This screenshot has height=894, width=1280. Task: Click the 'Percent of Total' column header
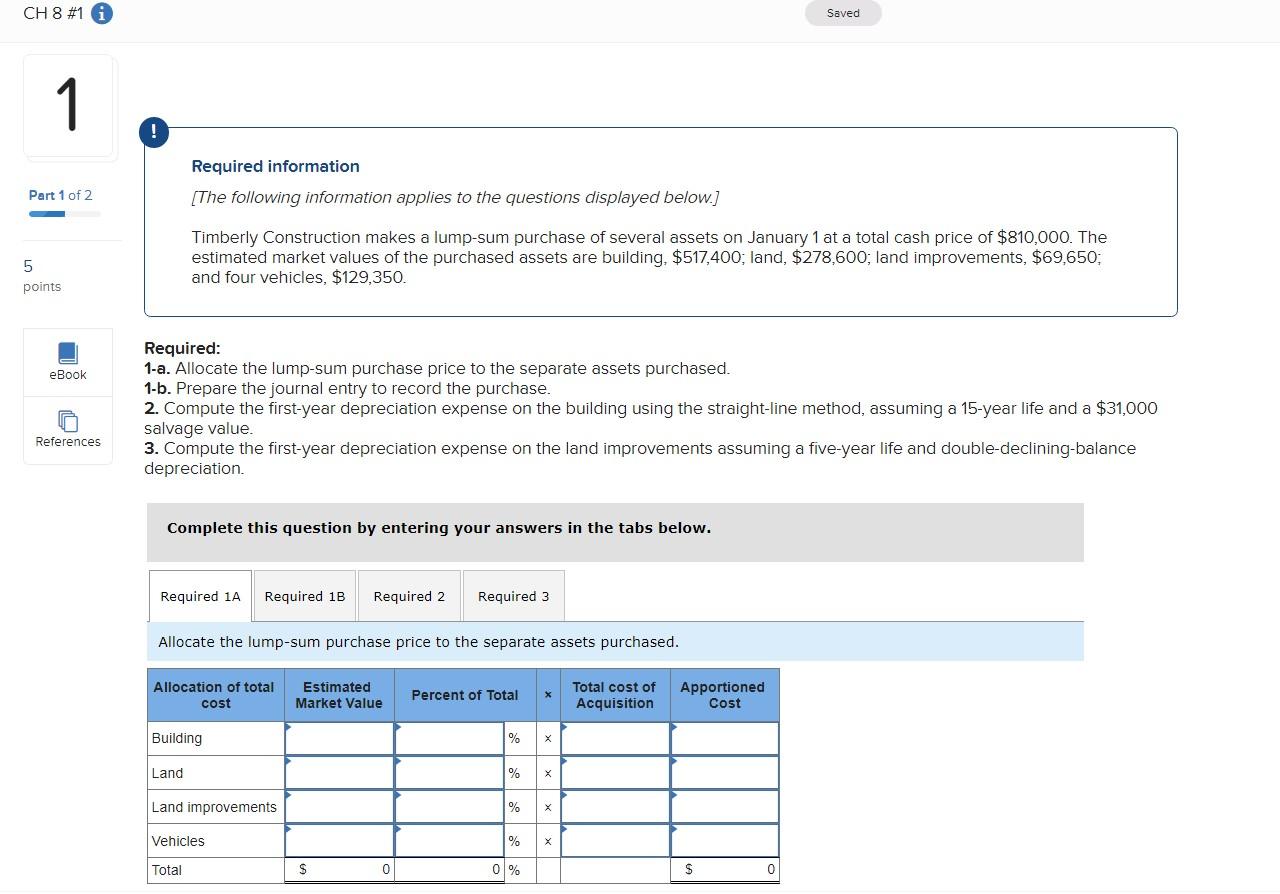point(465,695)
